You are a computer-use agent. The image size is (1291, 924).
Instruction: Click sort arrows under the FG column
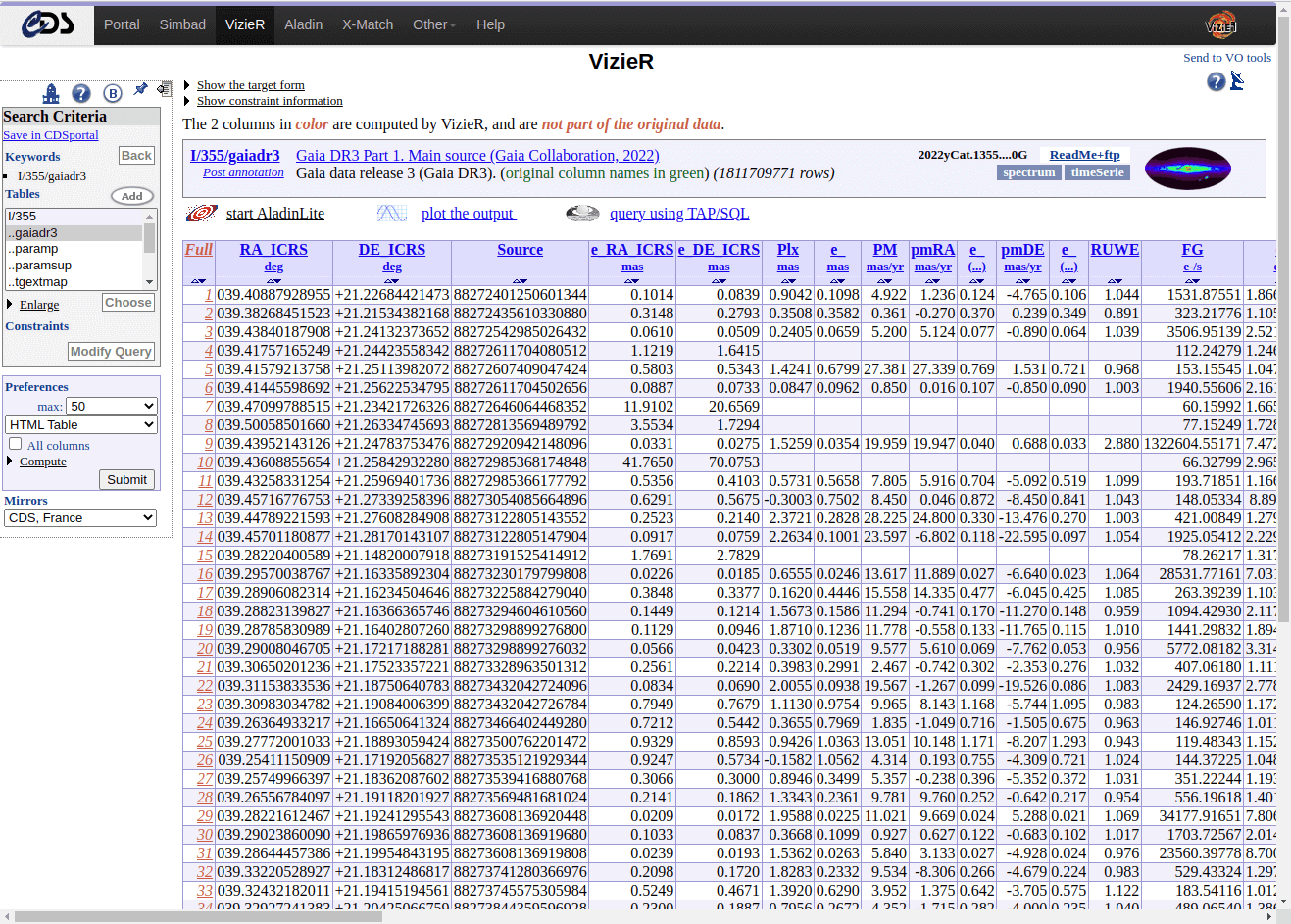1192,281
